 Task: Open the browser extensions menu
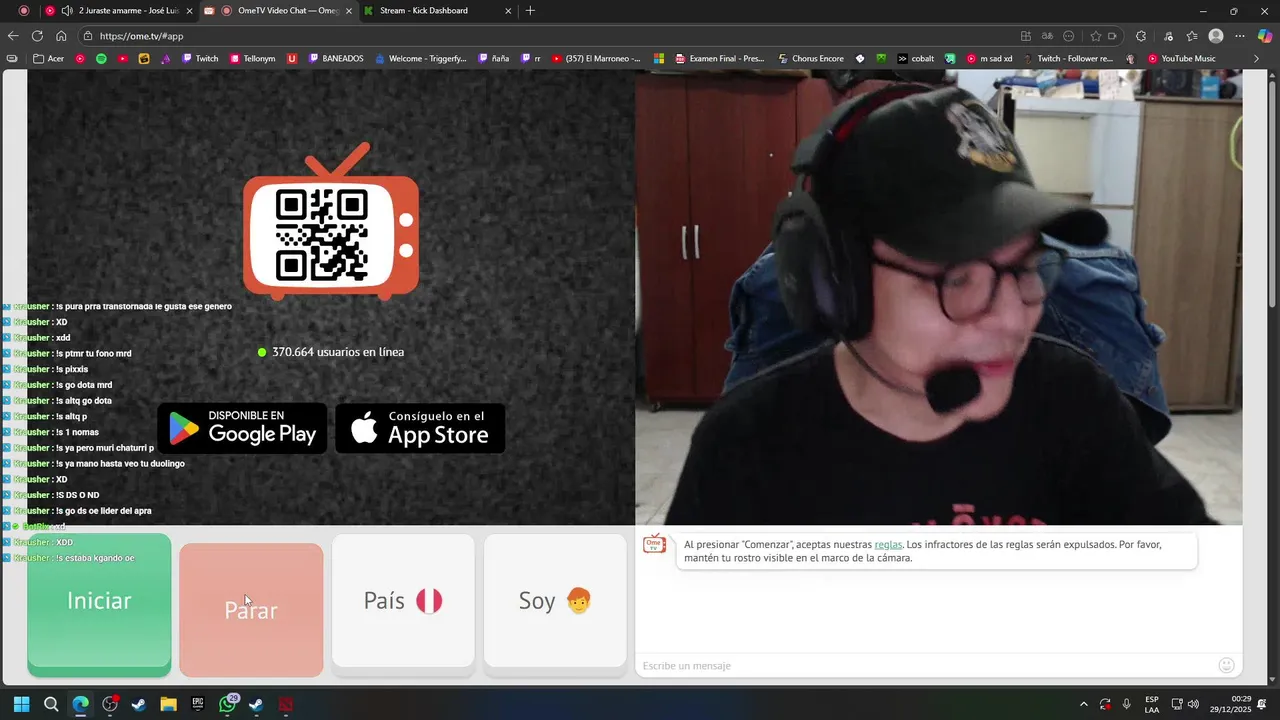(1141, 36)
